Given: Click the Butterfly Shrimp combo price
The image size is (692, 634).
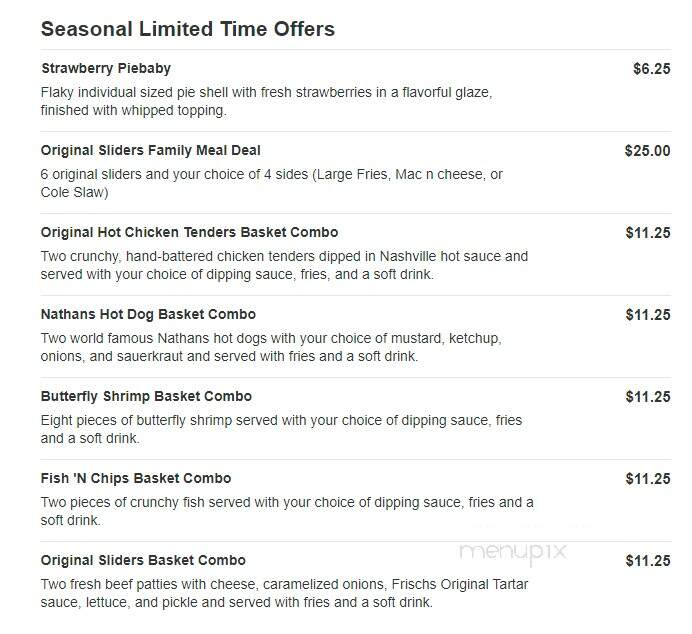Looking at the screenshot, I should click(x=648, y=397).
